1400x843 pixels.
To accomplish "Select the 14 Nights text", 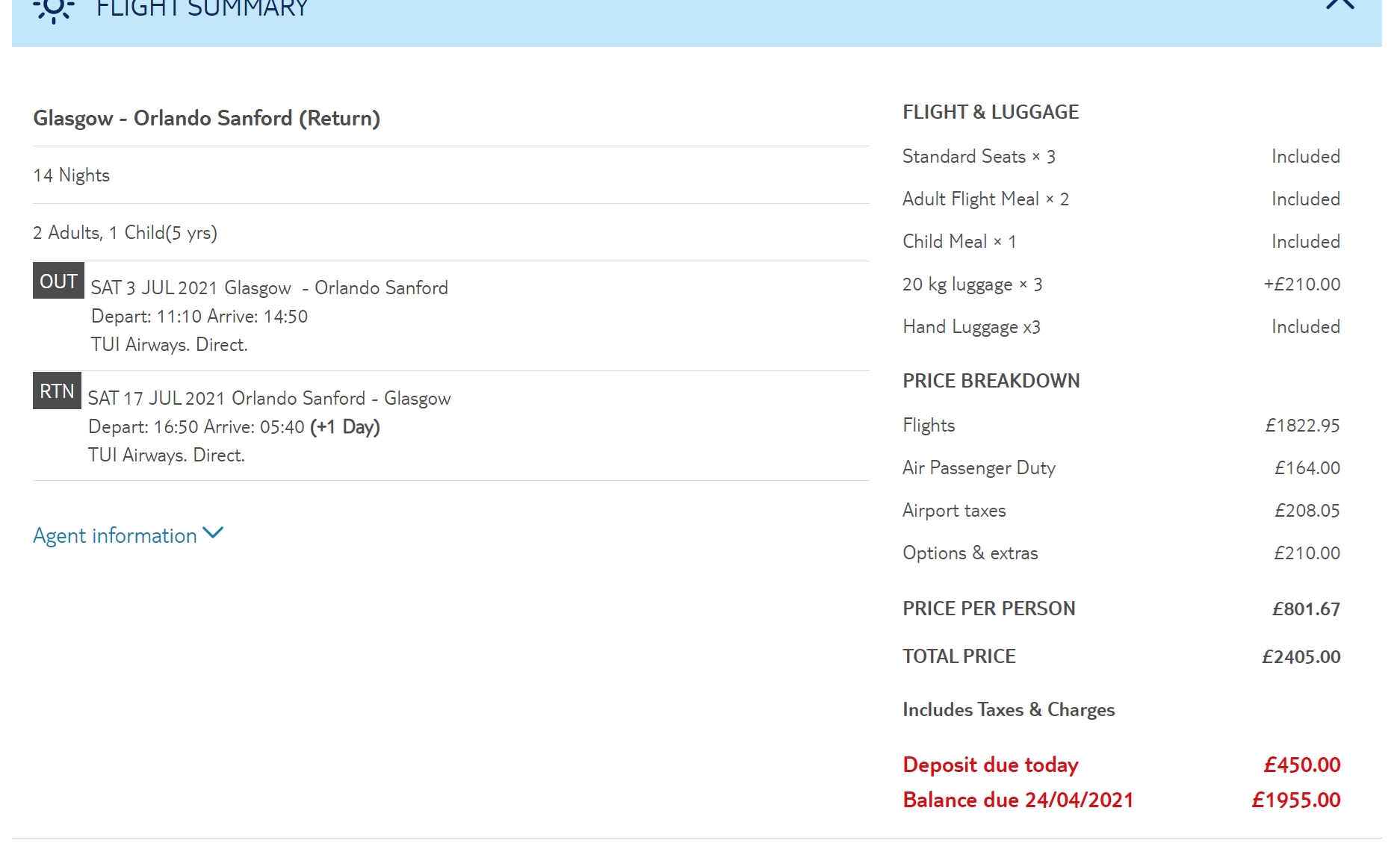I will click(x=72, y=175).
